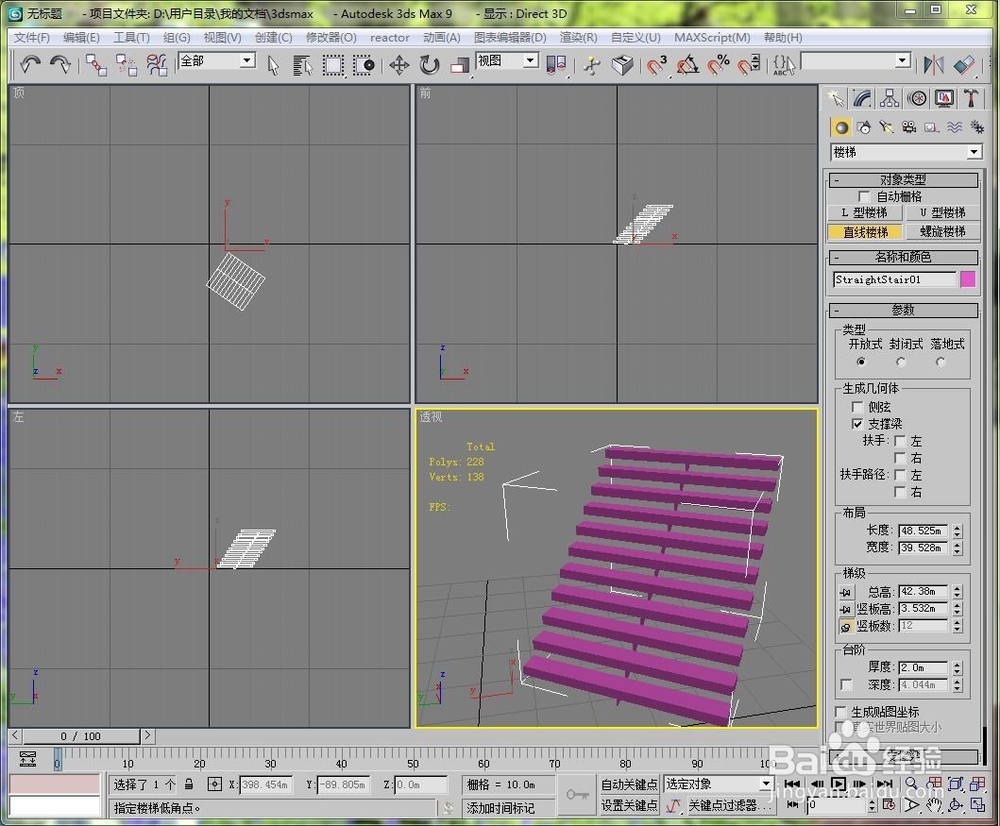
Task: Open the MAXScript(M) menu
Action: (x=712, y=38)
